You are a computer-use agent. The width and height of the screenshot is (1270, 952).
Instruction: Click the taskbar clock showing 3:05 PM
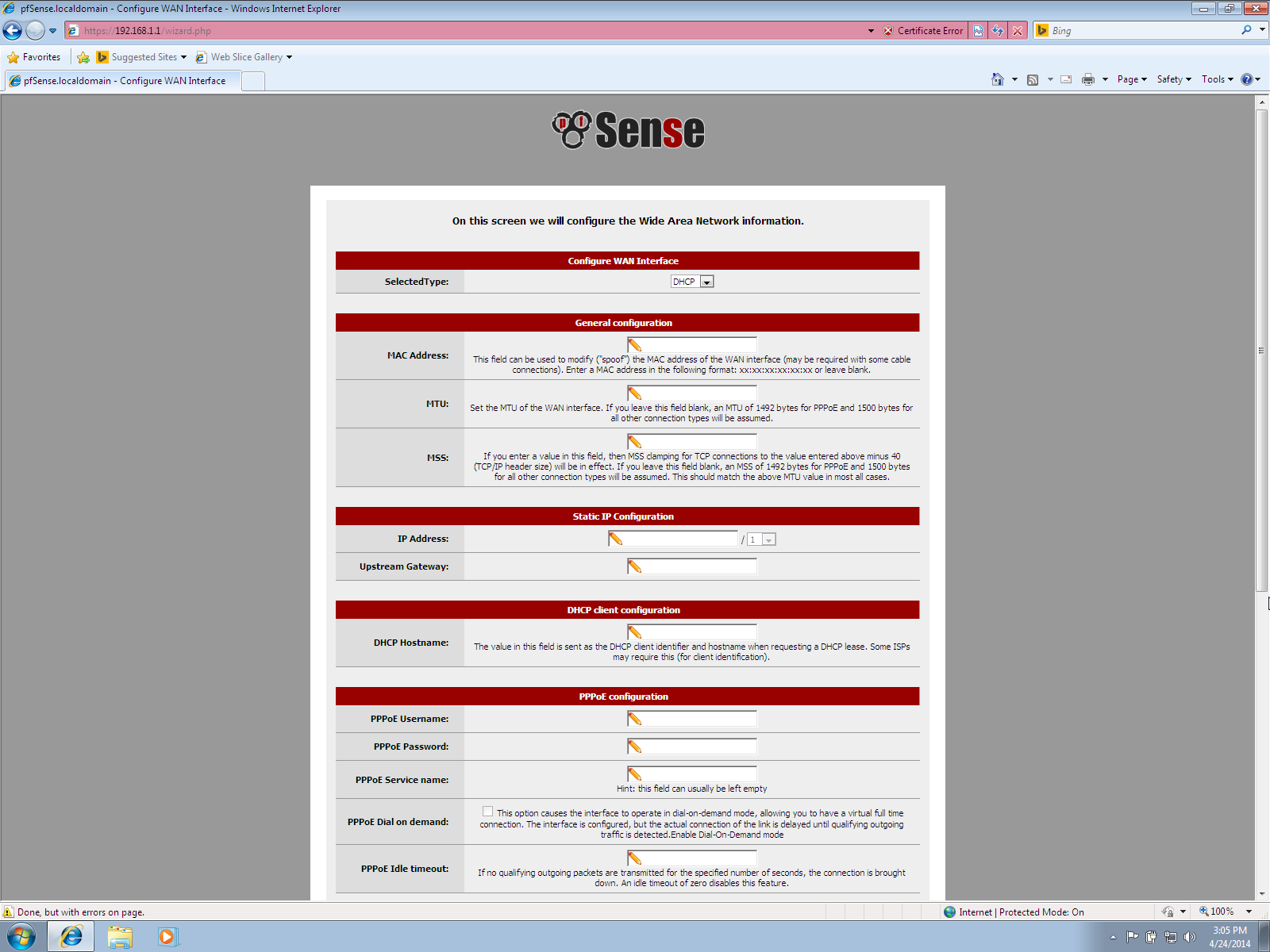click(x=1230, y=937)
